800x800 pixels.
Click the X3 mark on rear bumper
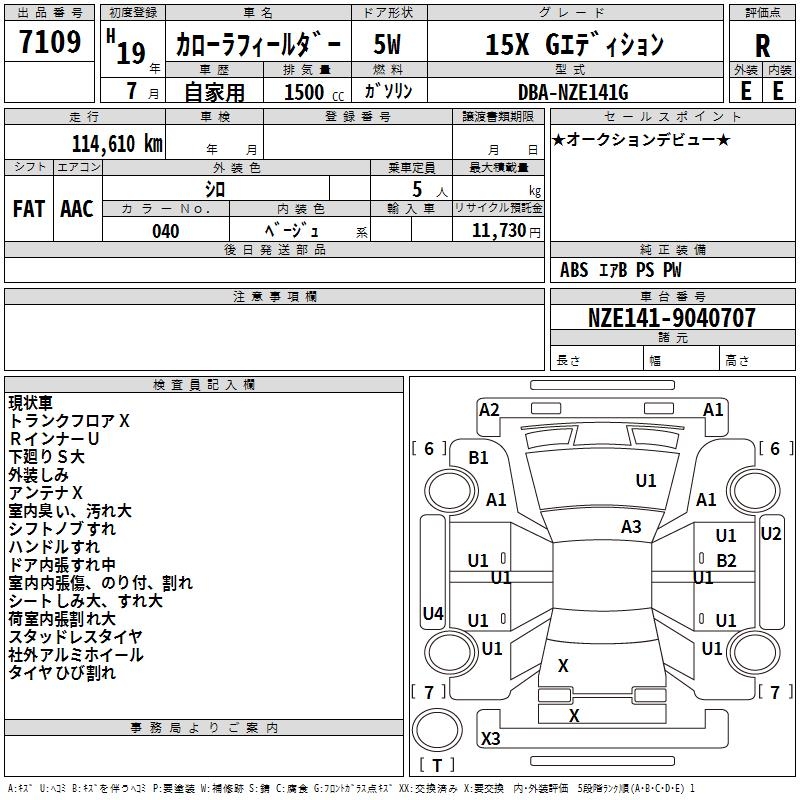(x=490, y=738)
